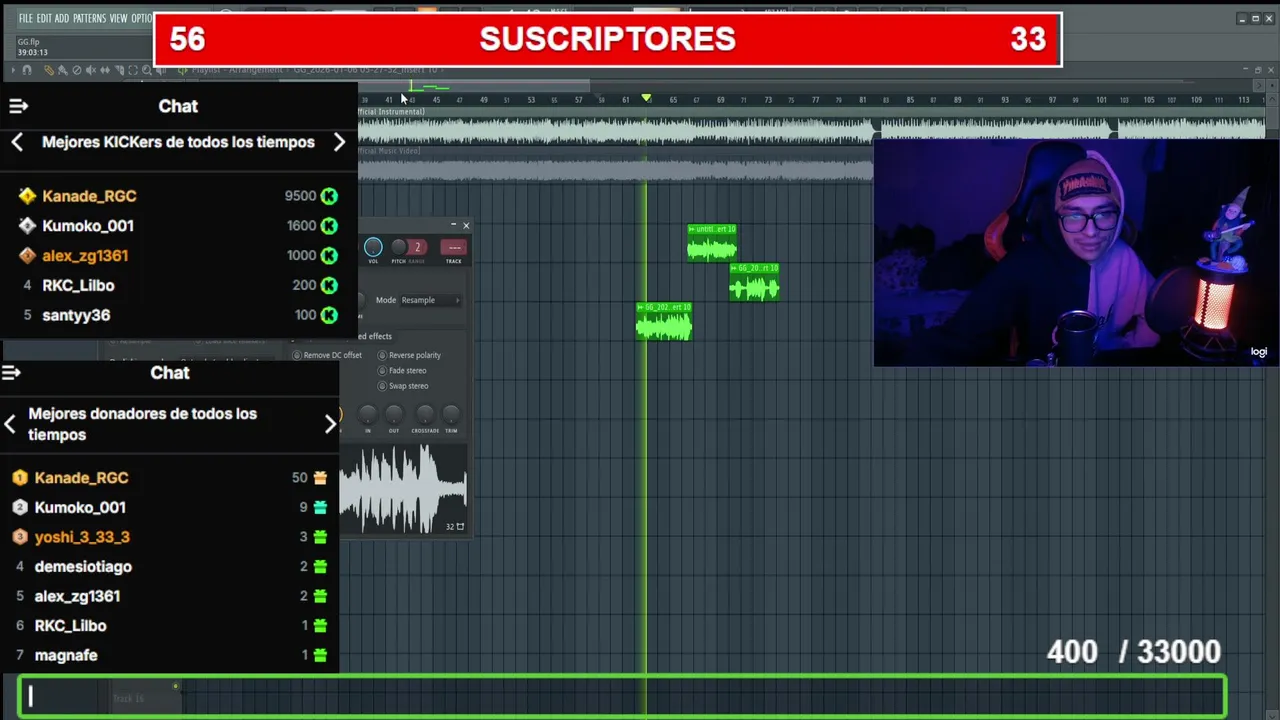The width and height of the screenshot is (1280, 720).
Task: Select the Paint brush tool in playlist toolbar
Action: coord(62,70)
